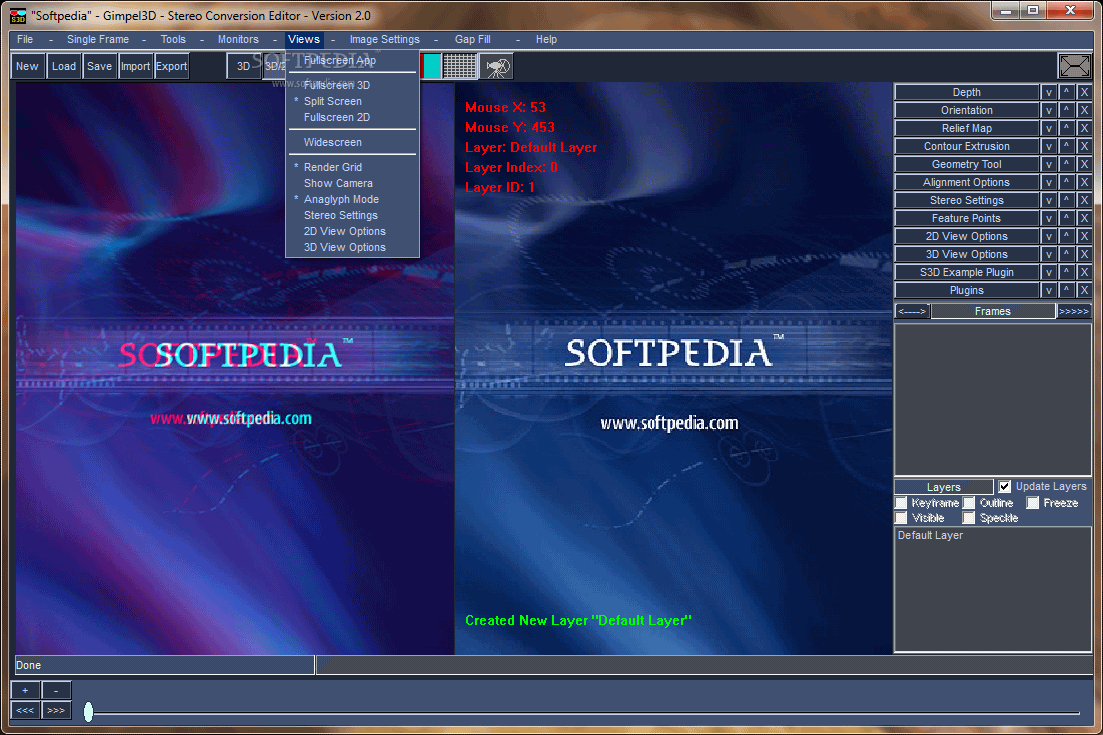This screenshot has width=1103, height=735.
Task: Click the show camera toolbar icon
Action: 496,66
